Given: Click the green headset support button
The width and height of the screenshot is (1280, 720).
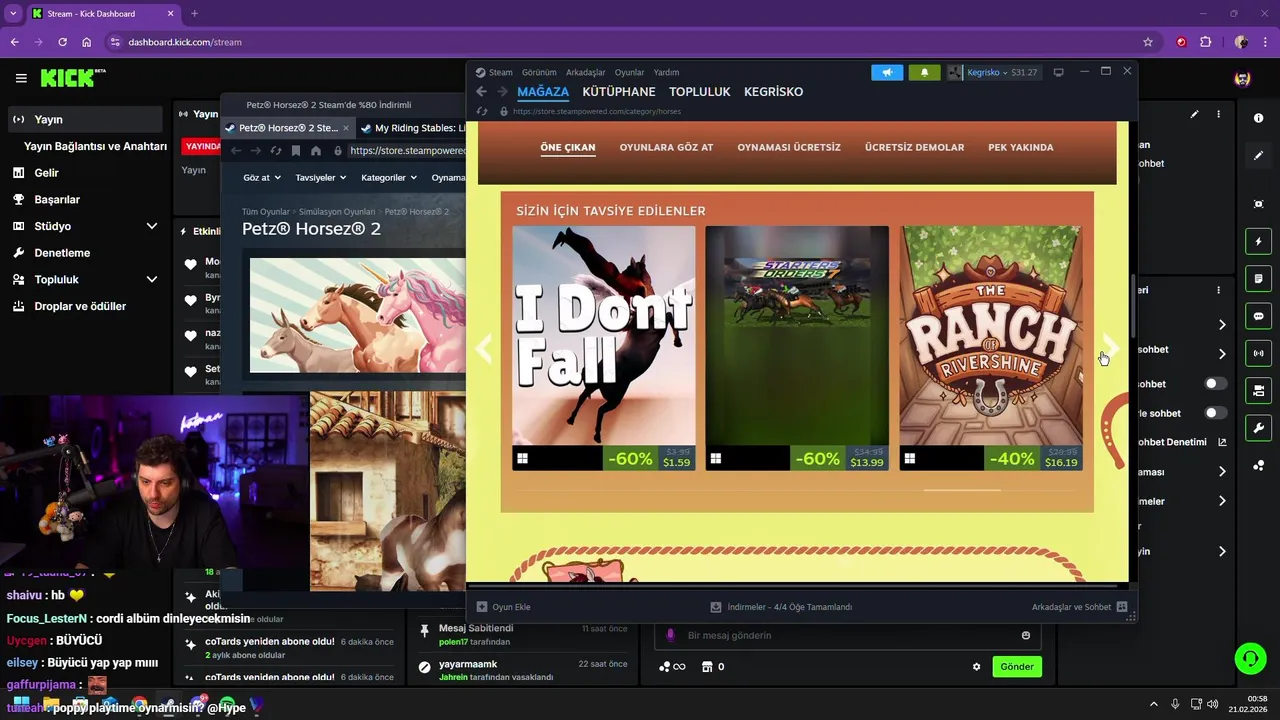Looking at the screenshot, I should (x=1250, y=658).
